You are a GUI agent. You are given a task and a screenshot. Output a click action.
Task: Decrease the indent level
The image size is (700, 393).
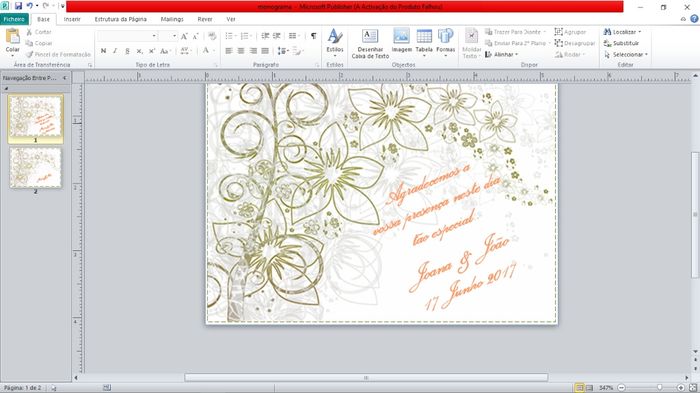click(x=265, y=36)
